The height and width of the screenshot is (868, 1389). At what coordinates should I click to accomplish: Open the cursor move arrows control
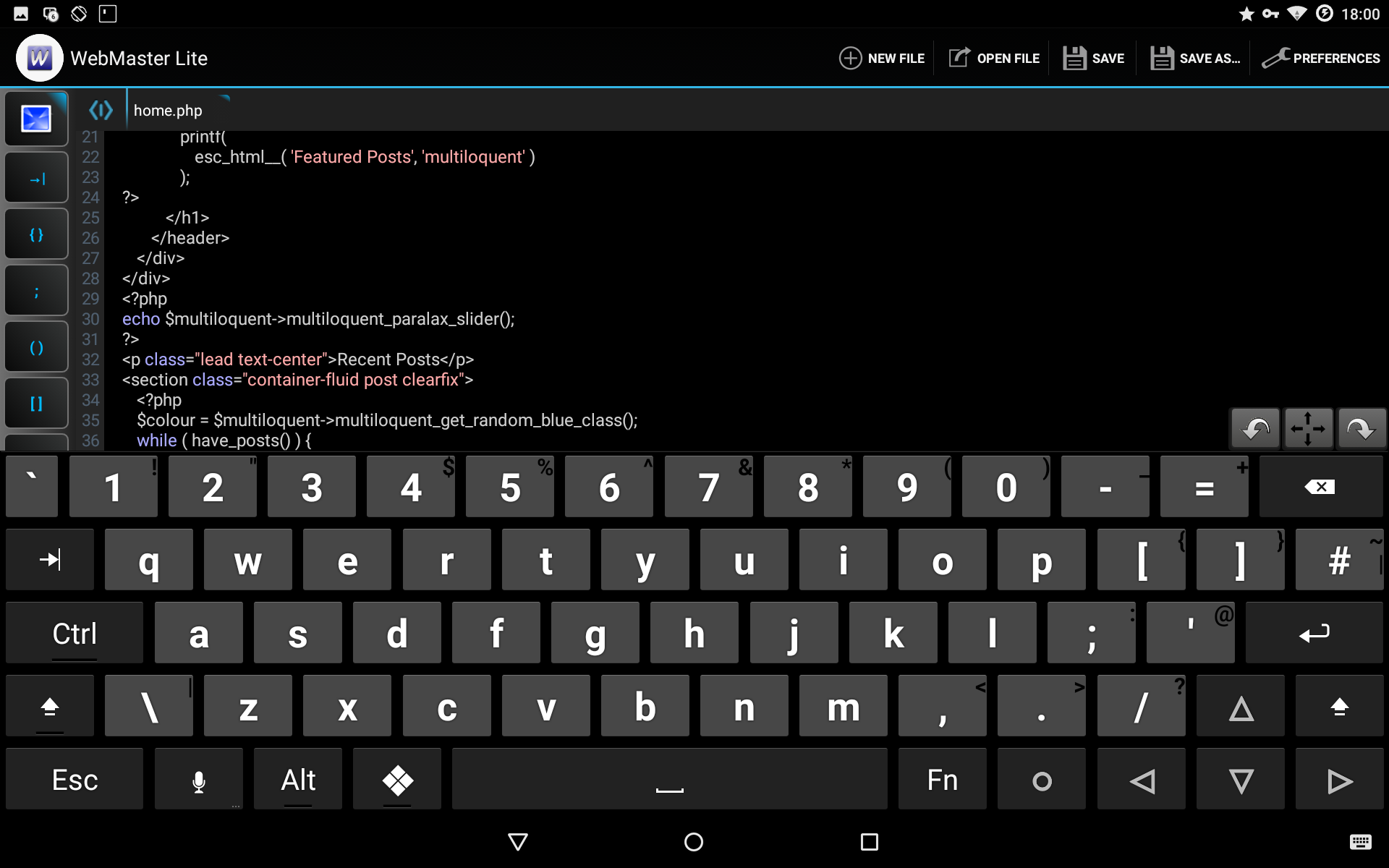pyautogui.click(x=1308, y=428)
